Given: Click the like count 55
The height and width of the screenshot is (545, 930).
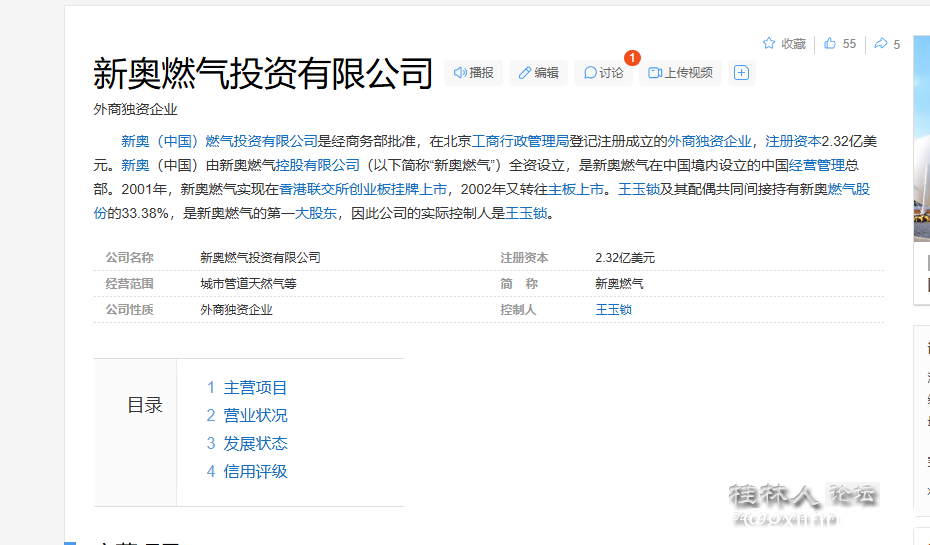Looking at the screenshot, I should click(849, 44).
